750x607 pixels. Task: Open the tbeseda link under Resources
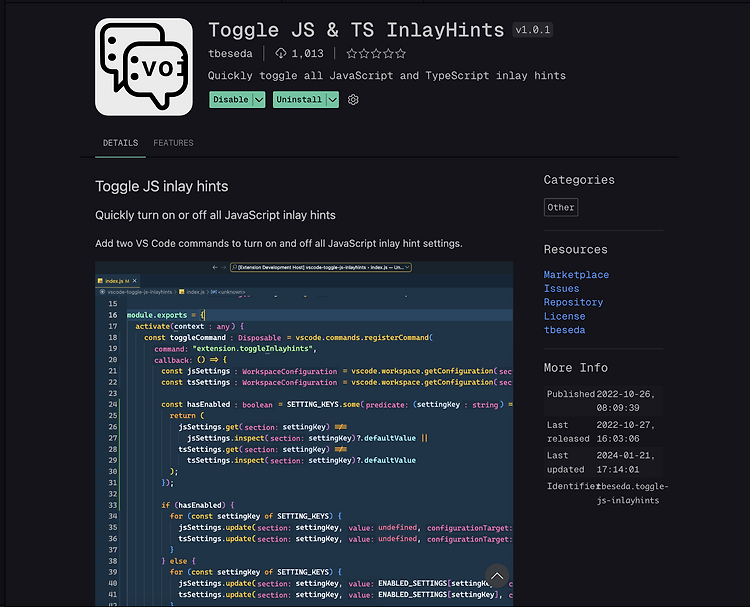[564, 330]
